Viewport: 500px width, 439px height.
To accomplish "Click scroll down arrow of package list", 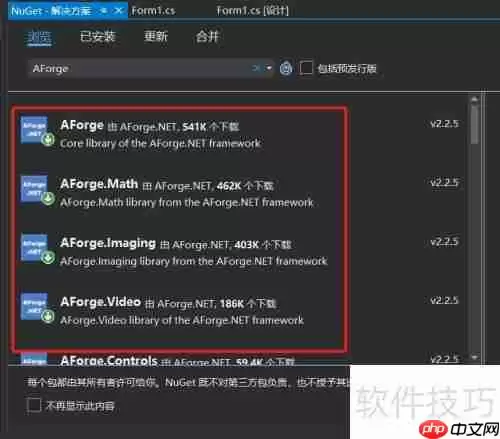I will (x=474, y=358).
